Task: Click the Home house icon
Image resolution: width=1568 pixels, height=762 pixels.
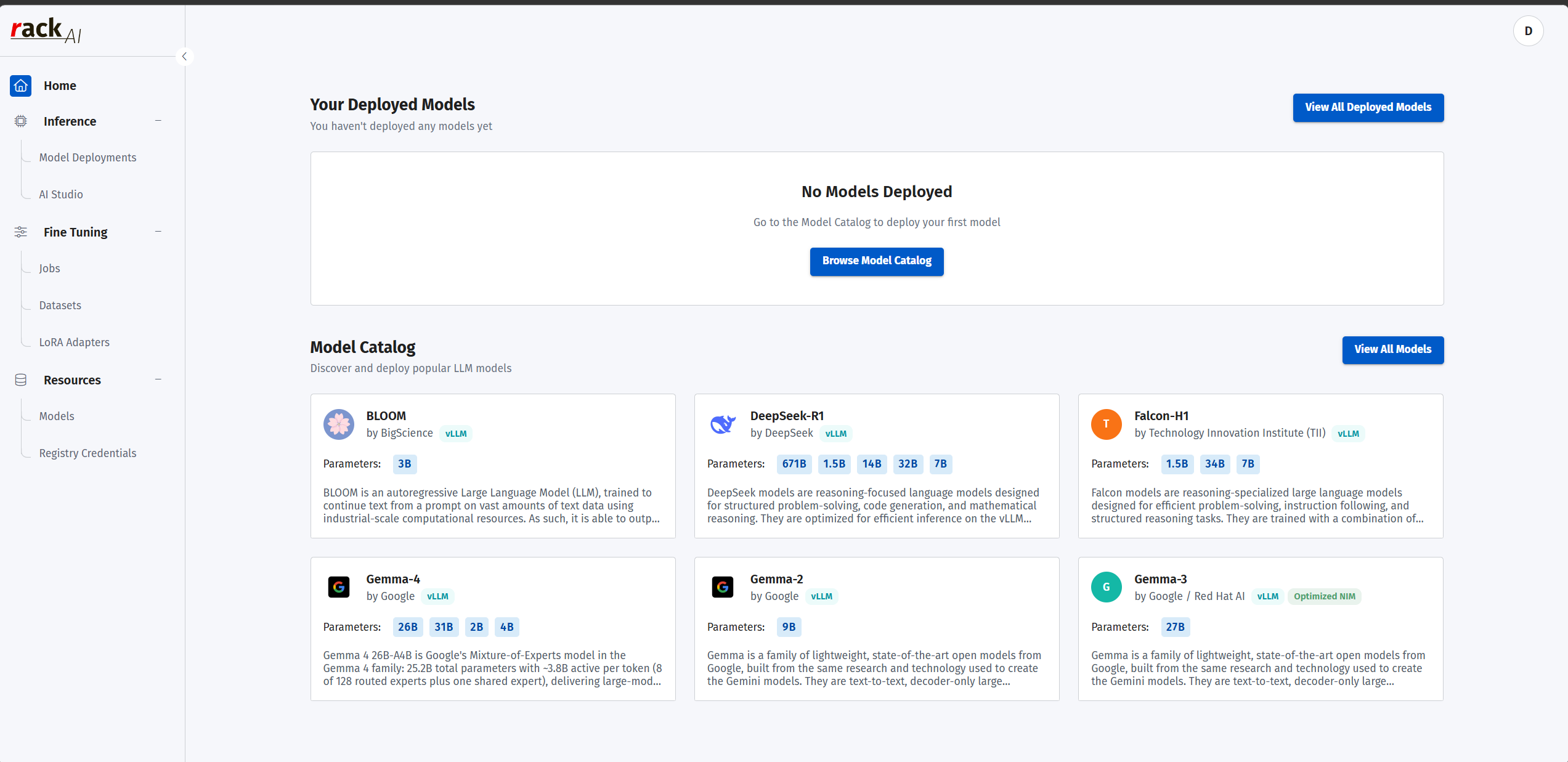Action: click(21, 86)
